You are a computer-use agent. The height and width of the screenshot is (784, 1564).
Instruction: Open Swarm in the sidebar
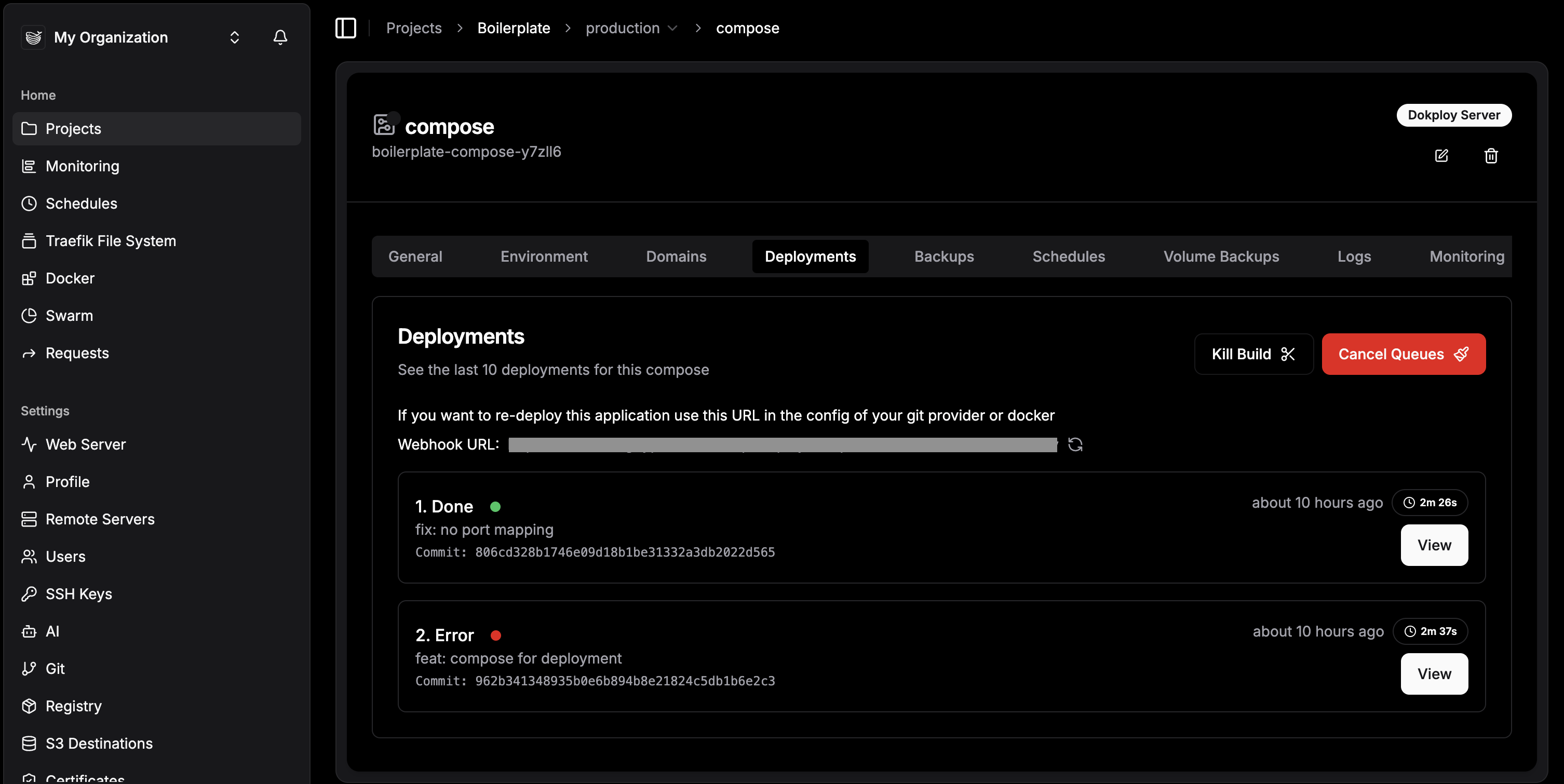69,316
